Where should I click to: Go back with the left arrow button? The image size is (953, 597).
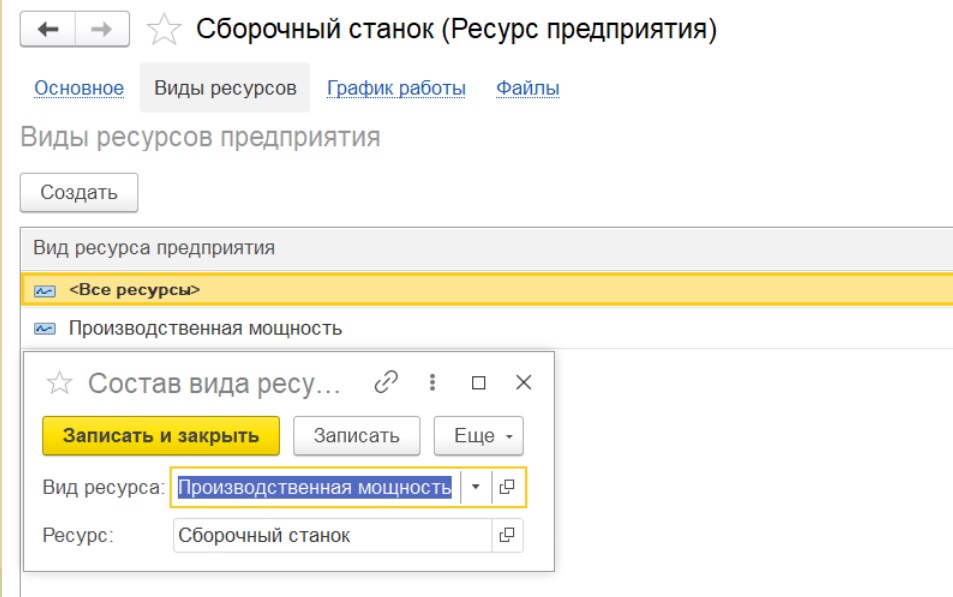tap(48, 29)
